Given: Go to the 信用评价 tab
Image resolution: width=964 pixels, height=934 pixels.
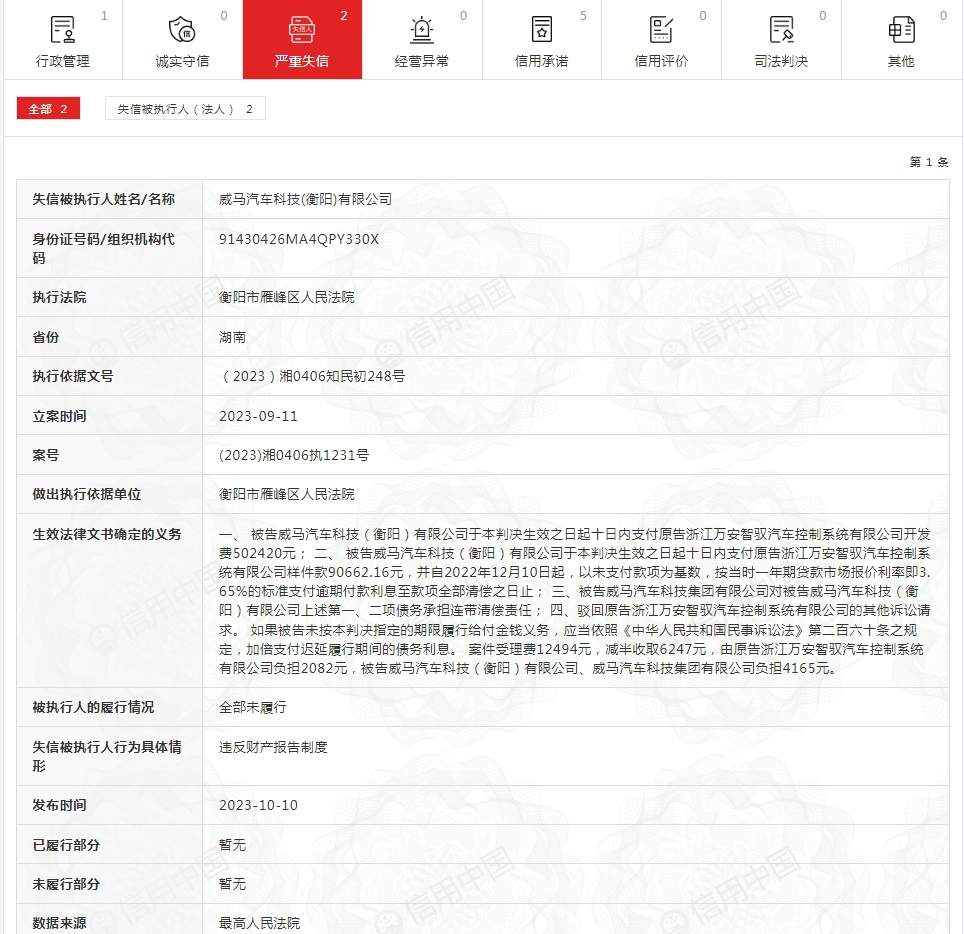Looking at the screenshot, I should coord(662,61).
